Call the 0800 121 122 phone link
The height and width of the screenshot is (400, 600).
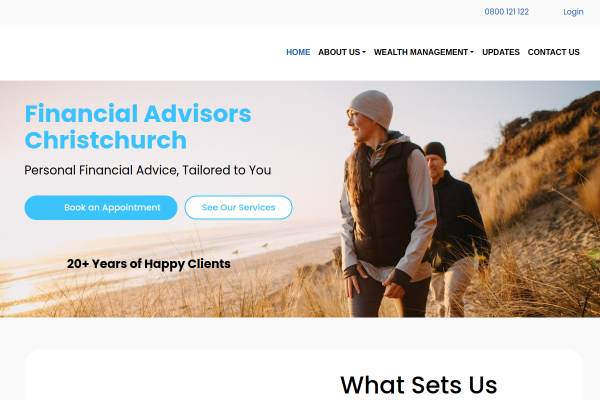(507, 12)
